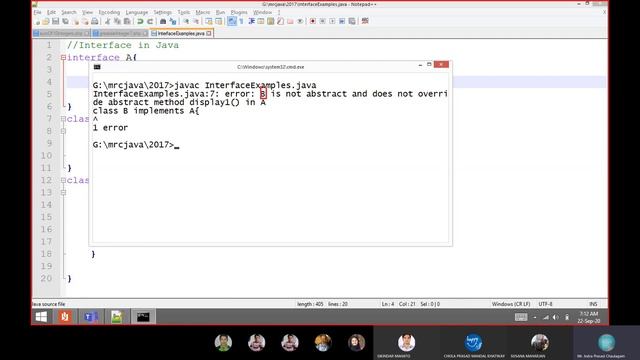
Task: Toggle the Indent Guide icon
Action: (251, 21)
